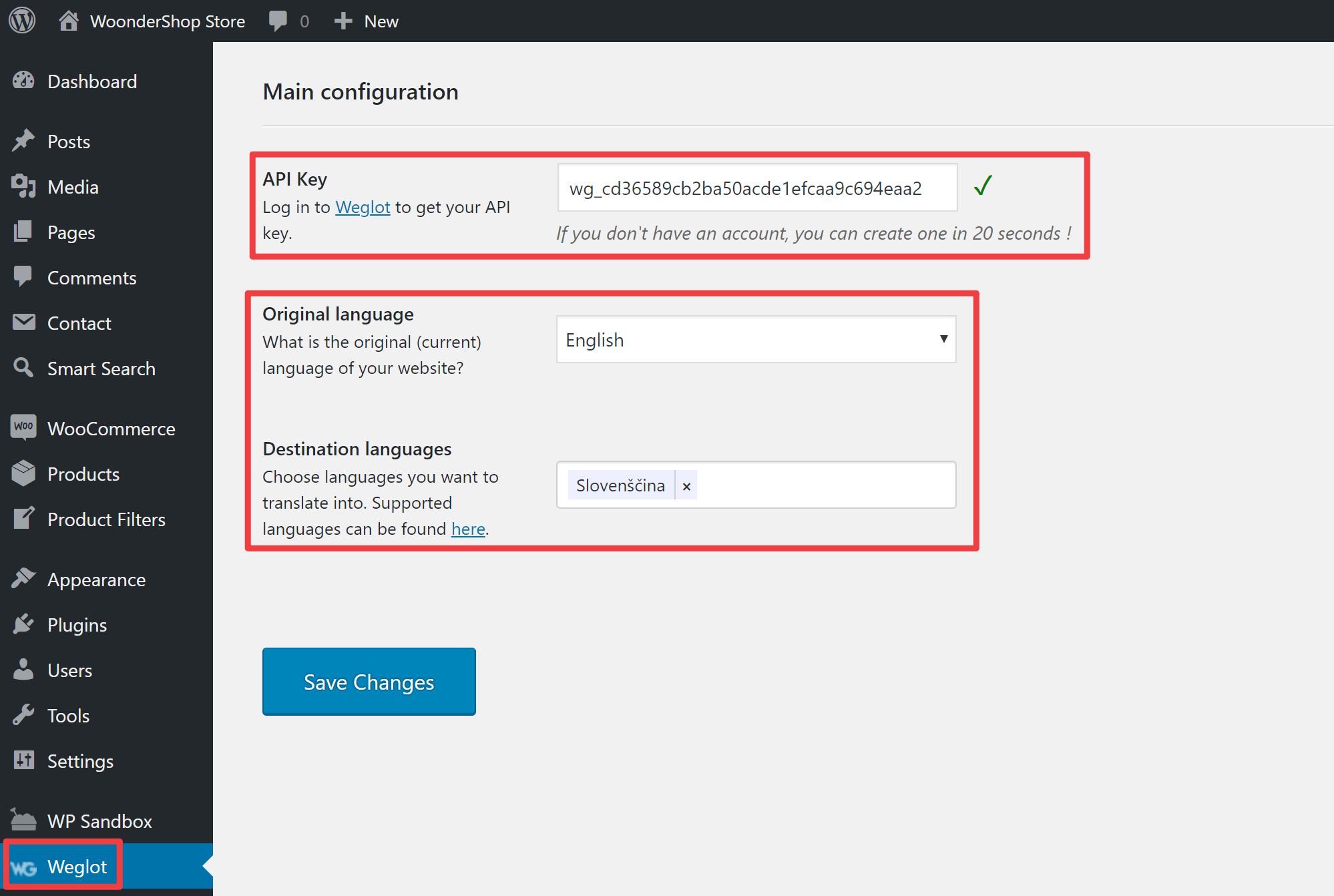The image size is (1334, 896).
Task: Click the Appearance paintbrush icon
Action: [x=23, y=579]
